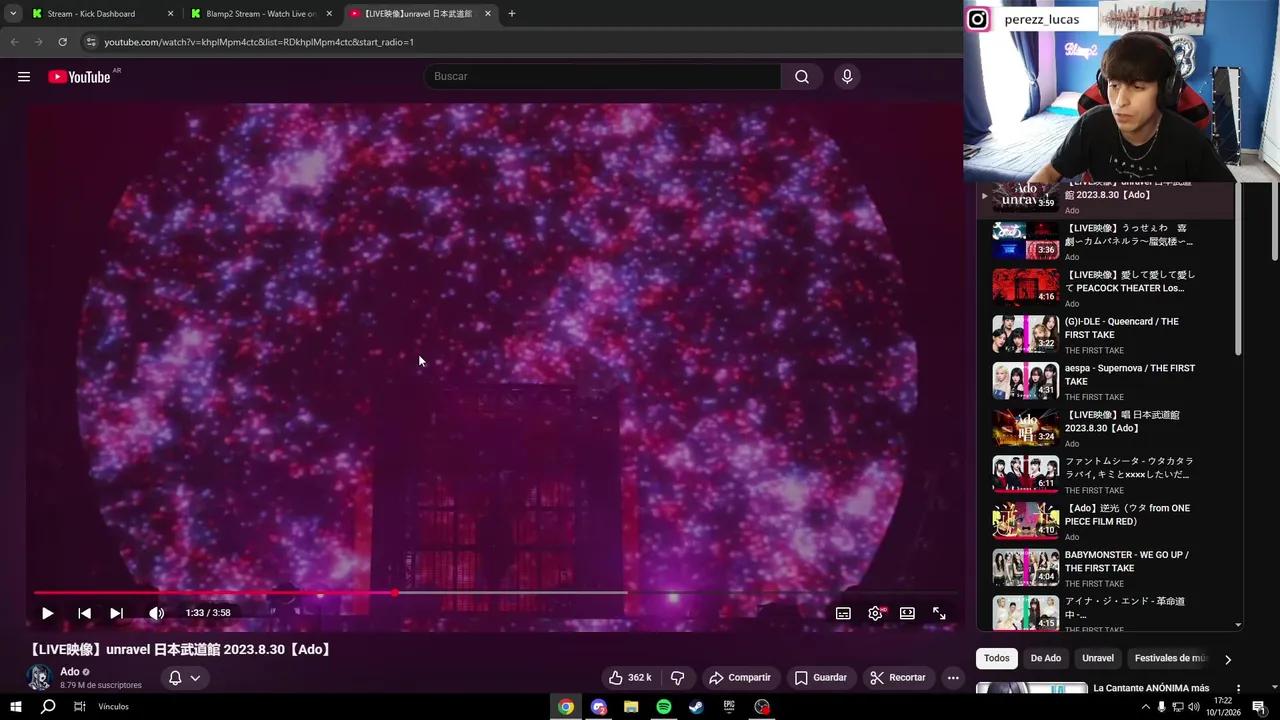Show more filter chips with right chevron
Viewport: 1280px width, 720px height.
click(1228, 659)
